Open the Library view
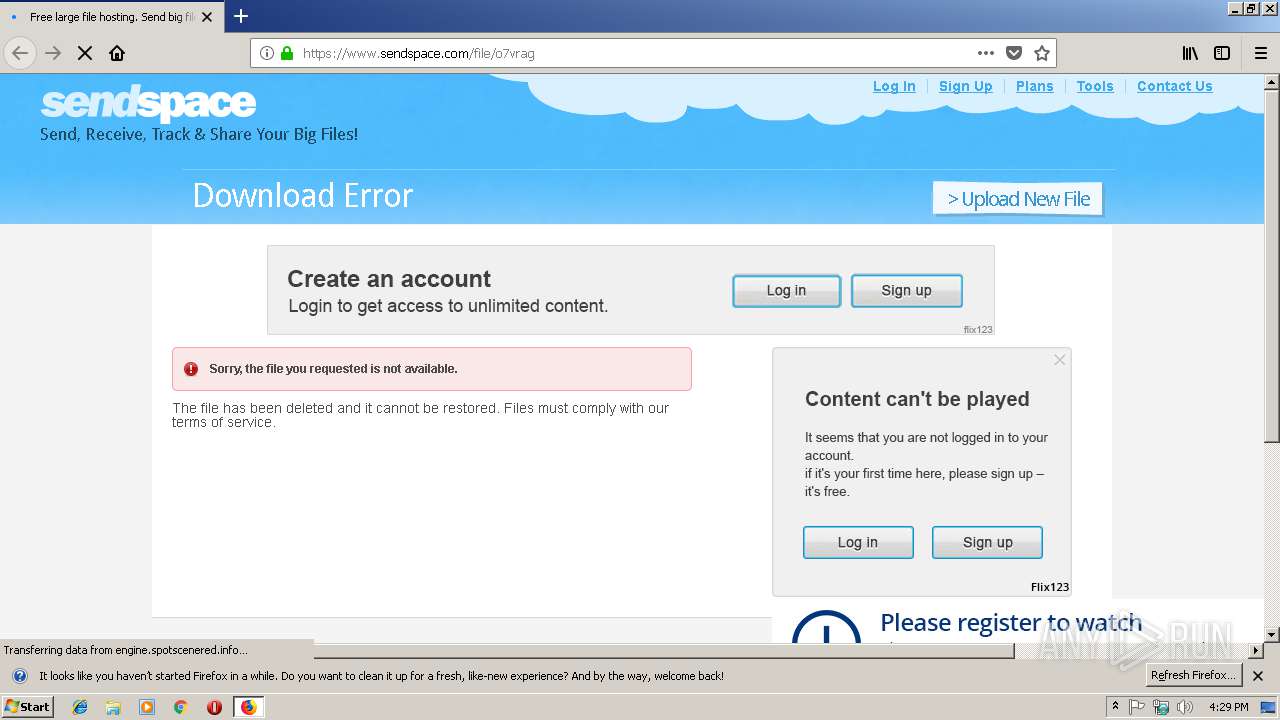 (1190, 53)
